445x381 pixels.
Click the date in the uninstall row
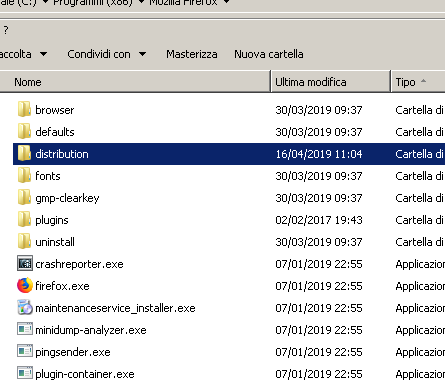319,242
